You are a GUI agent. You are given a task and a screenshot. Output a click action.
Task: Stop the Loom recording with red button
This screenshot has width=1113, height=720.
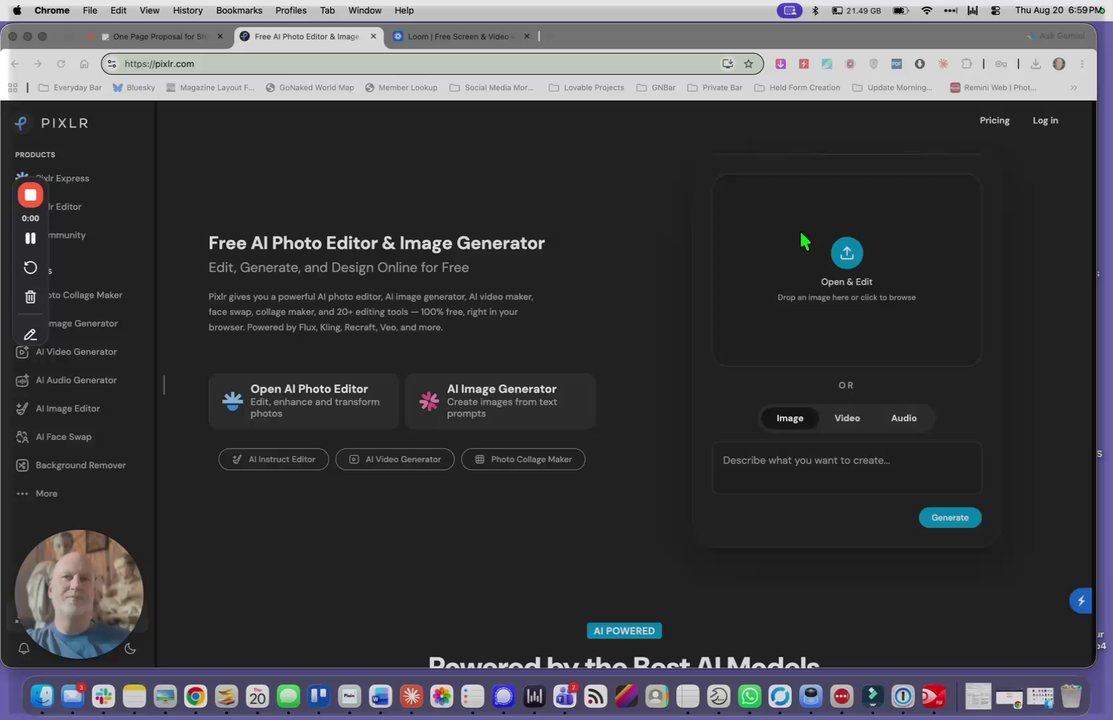tap(30, 195)
